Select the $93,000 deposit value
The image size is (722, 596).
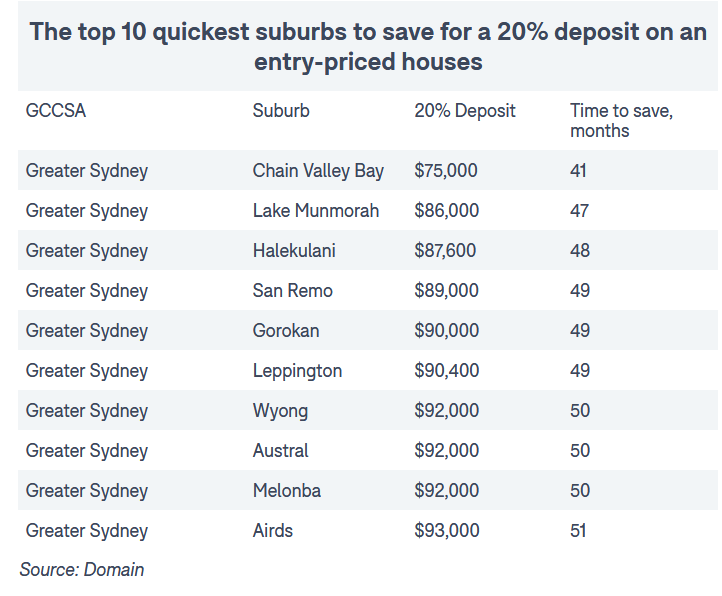447,531
